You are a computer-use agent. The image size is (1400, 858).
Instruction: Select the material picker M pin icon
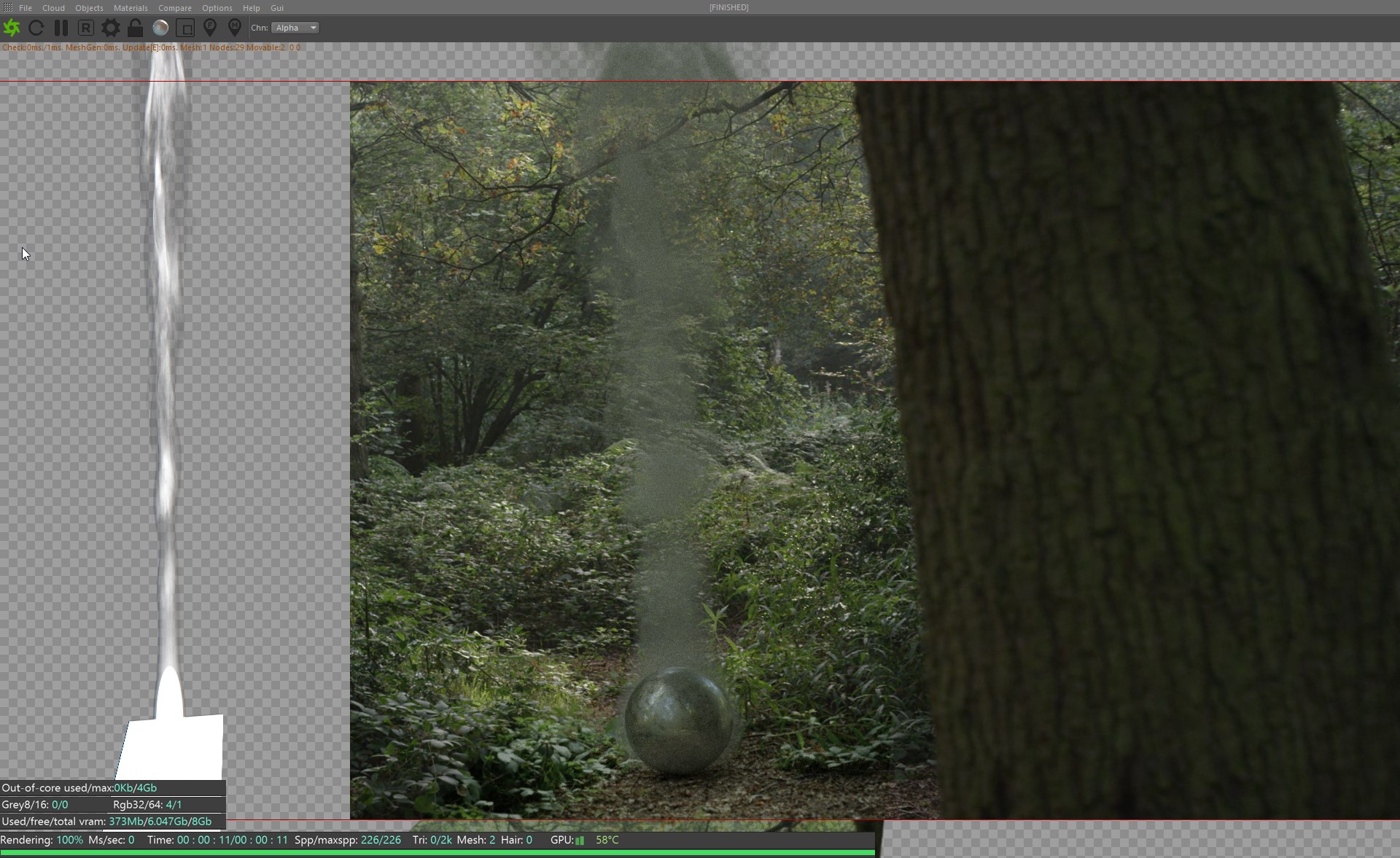(x=234, y=28)
